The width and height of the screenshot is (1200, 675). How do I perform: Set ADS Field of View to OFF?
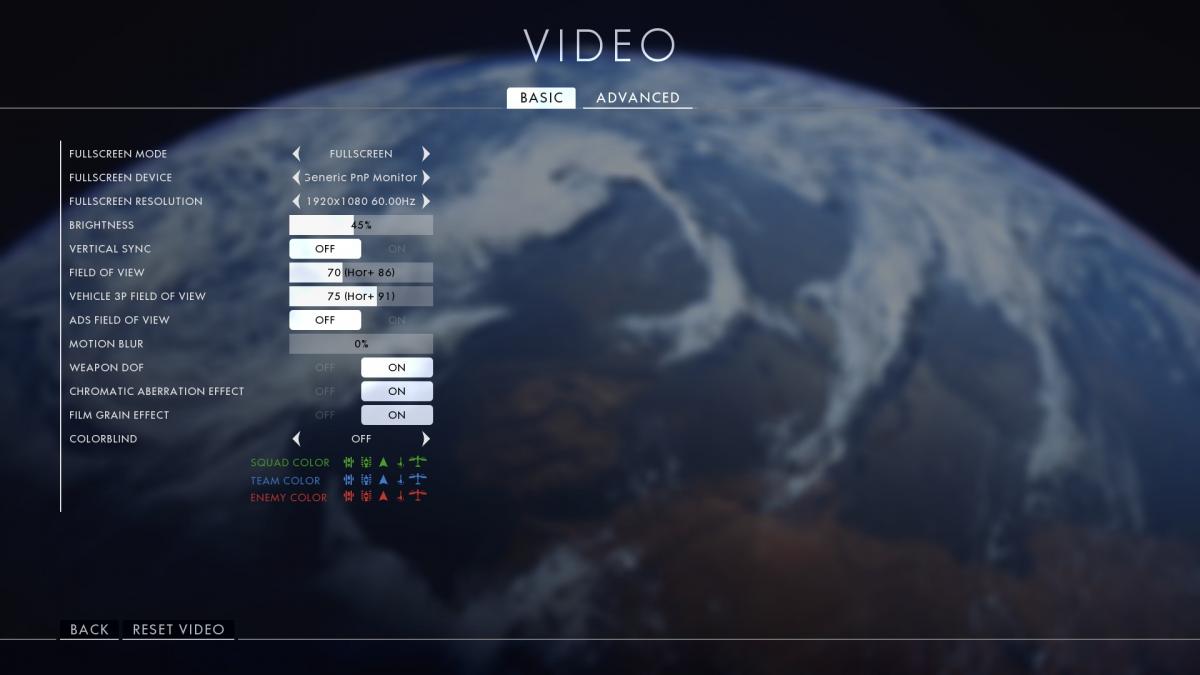pyautogui.click(x=325, y=320)
